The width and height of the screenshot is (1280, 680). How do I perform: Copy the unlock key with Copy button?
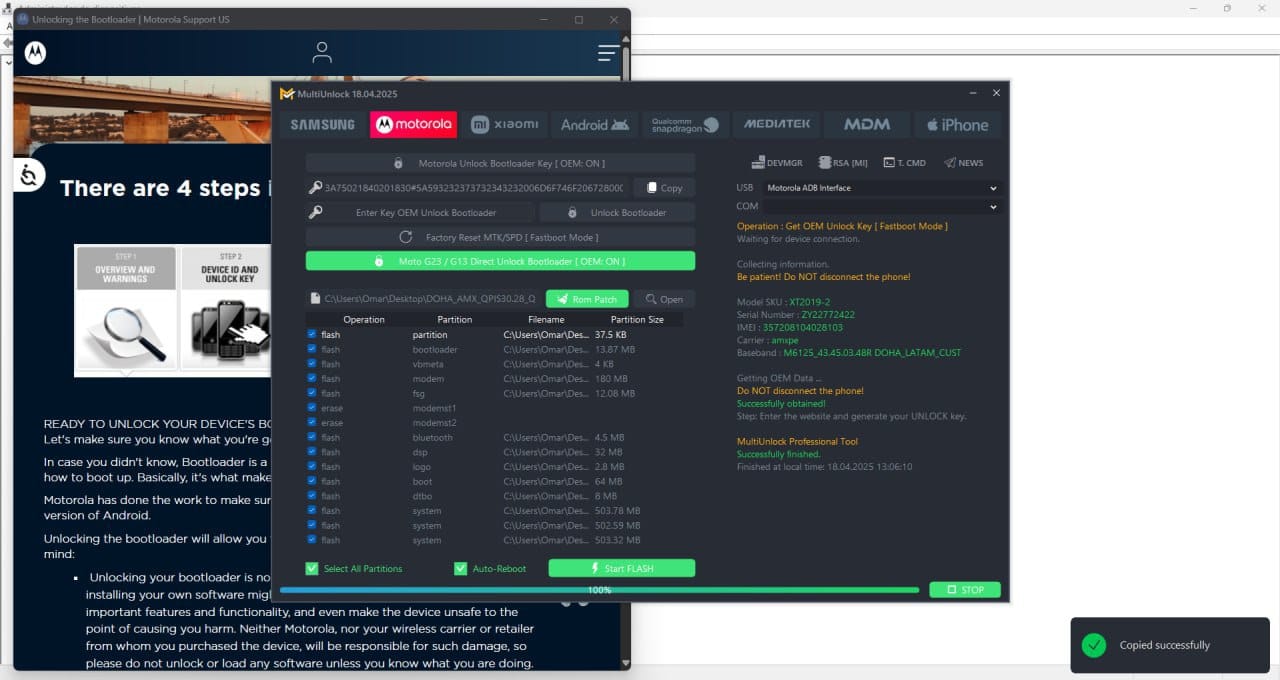pyautogui.click(x=664, y=187)
